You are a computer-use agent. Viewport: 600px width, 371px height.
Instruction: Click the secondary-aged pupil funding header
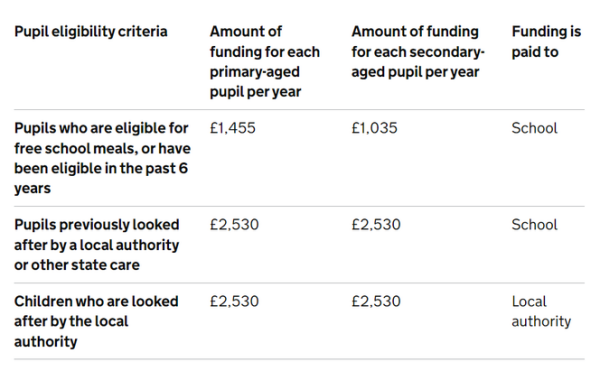coord(418,52)
